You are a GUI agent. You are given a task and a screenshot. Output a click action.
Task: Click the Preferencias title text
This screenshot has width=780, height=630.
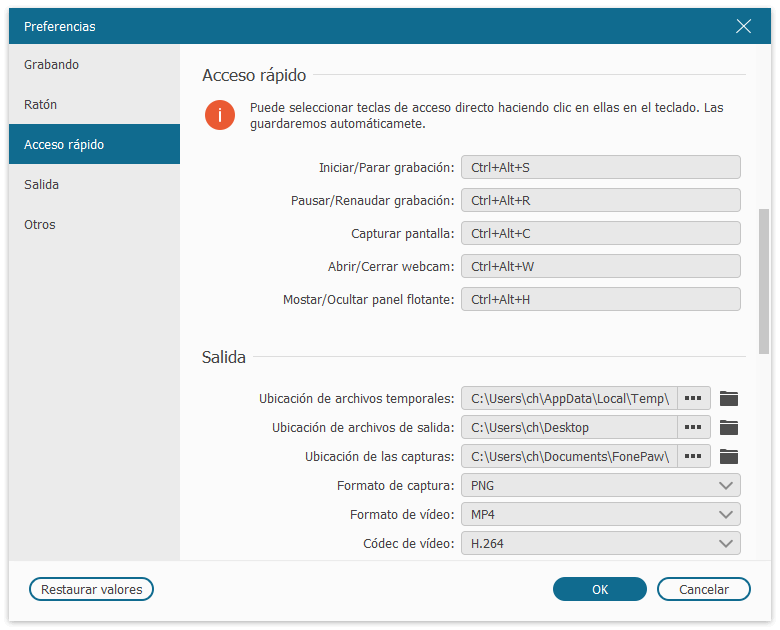pos(60,26)
